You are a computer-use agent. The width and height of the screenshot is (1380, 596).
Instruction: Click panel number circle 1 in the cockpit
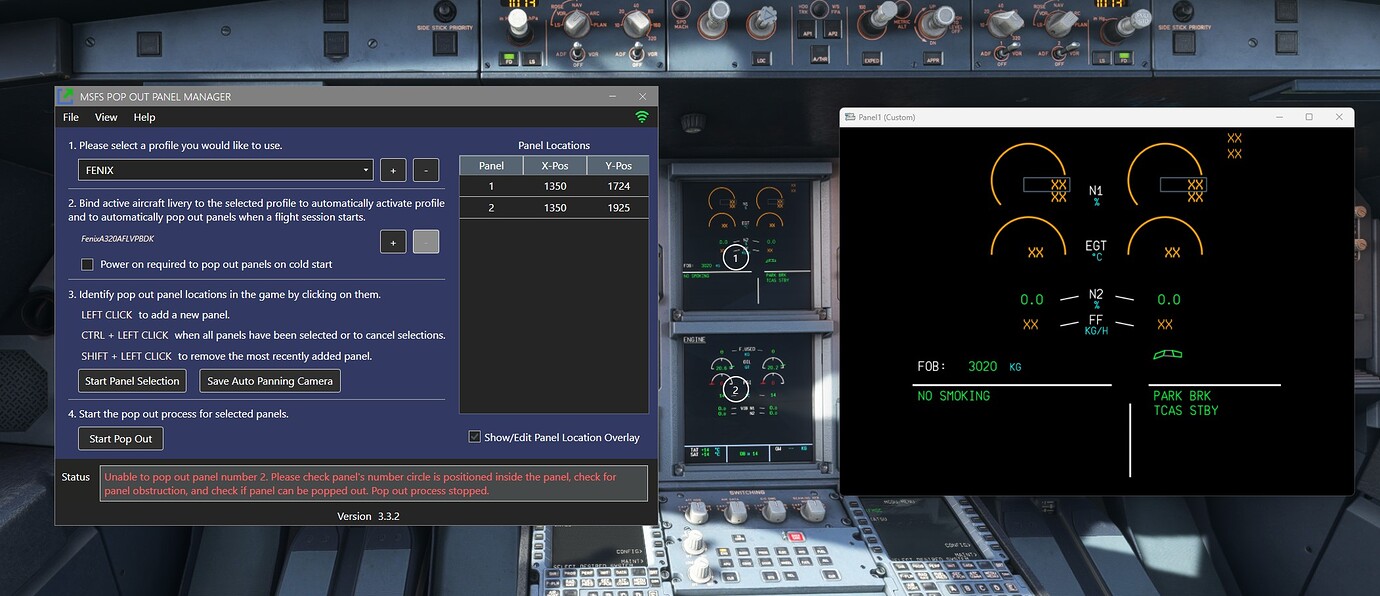coord(735,257)
